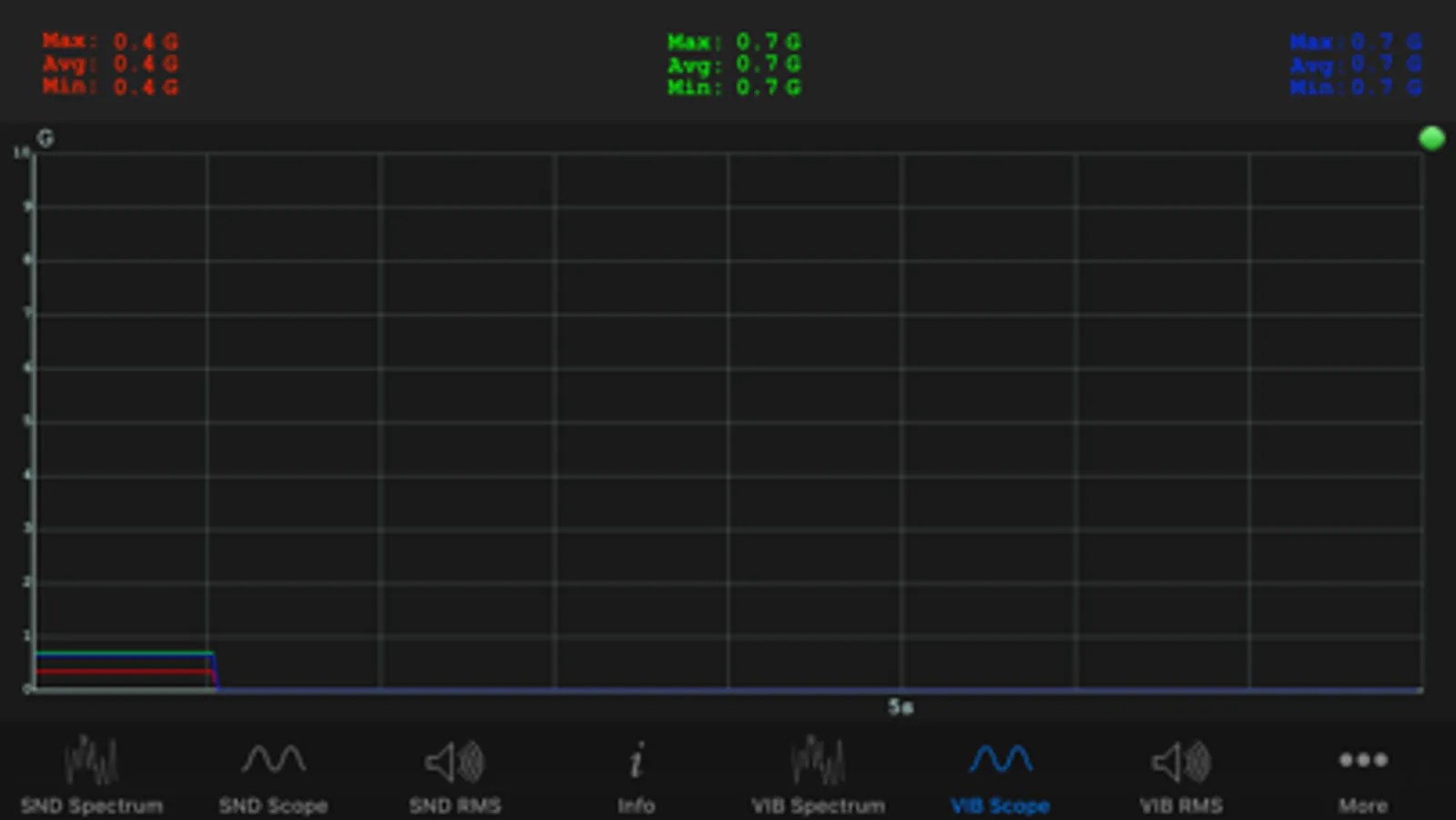This screenshot has height=820, width=1456.
Task: Switch to the VIB Spectrum tab
Action: coord(818,774)
